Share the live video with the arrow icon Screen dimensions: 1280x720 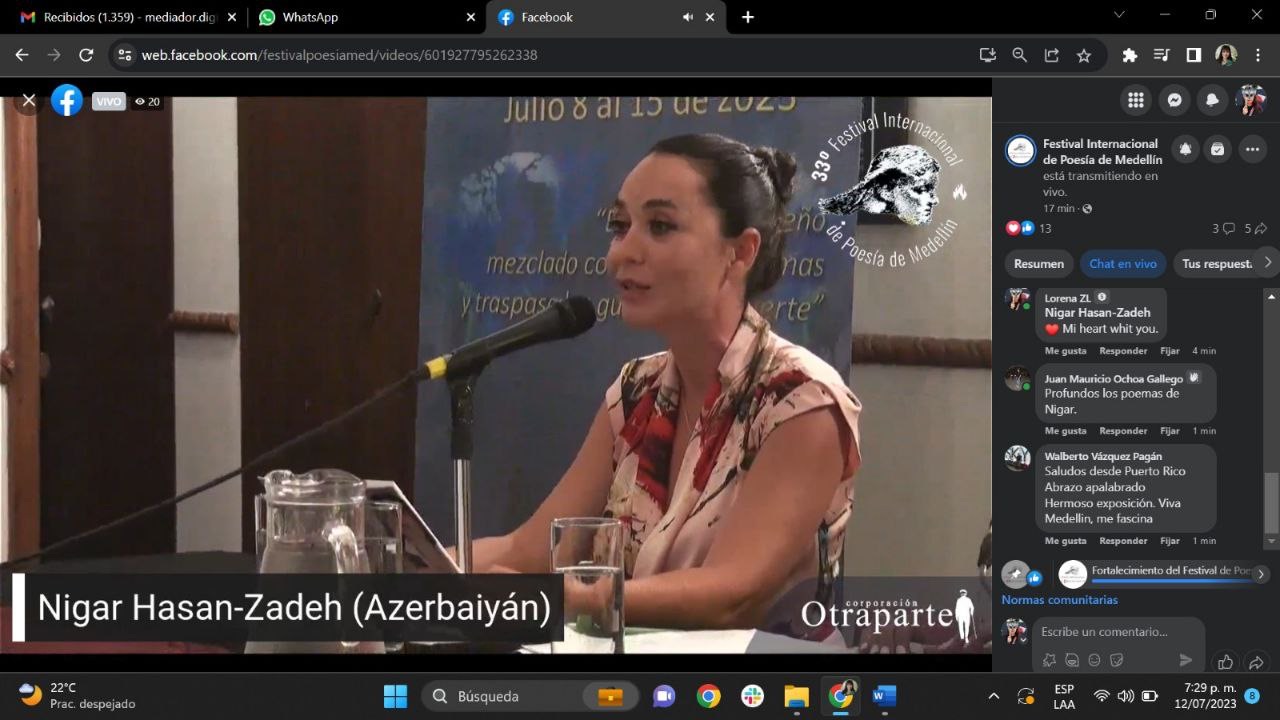coord(1257,661)
